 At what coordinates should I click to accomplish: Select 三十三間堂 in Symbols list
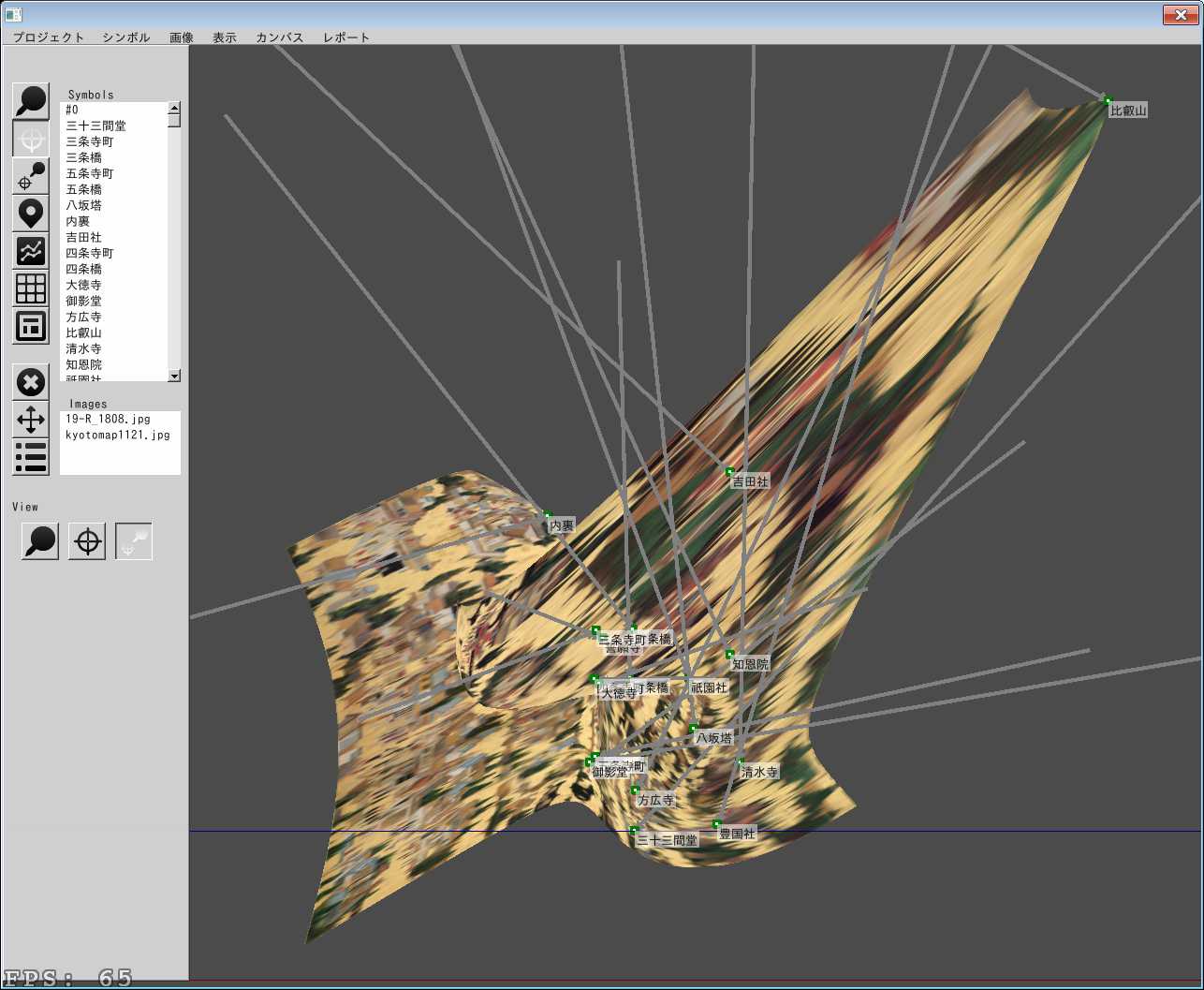[x=95, y=126]
